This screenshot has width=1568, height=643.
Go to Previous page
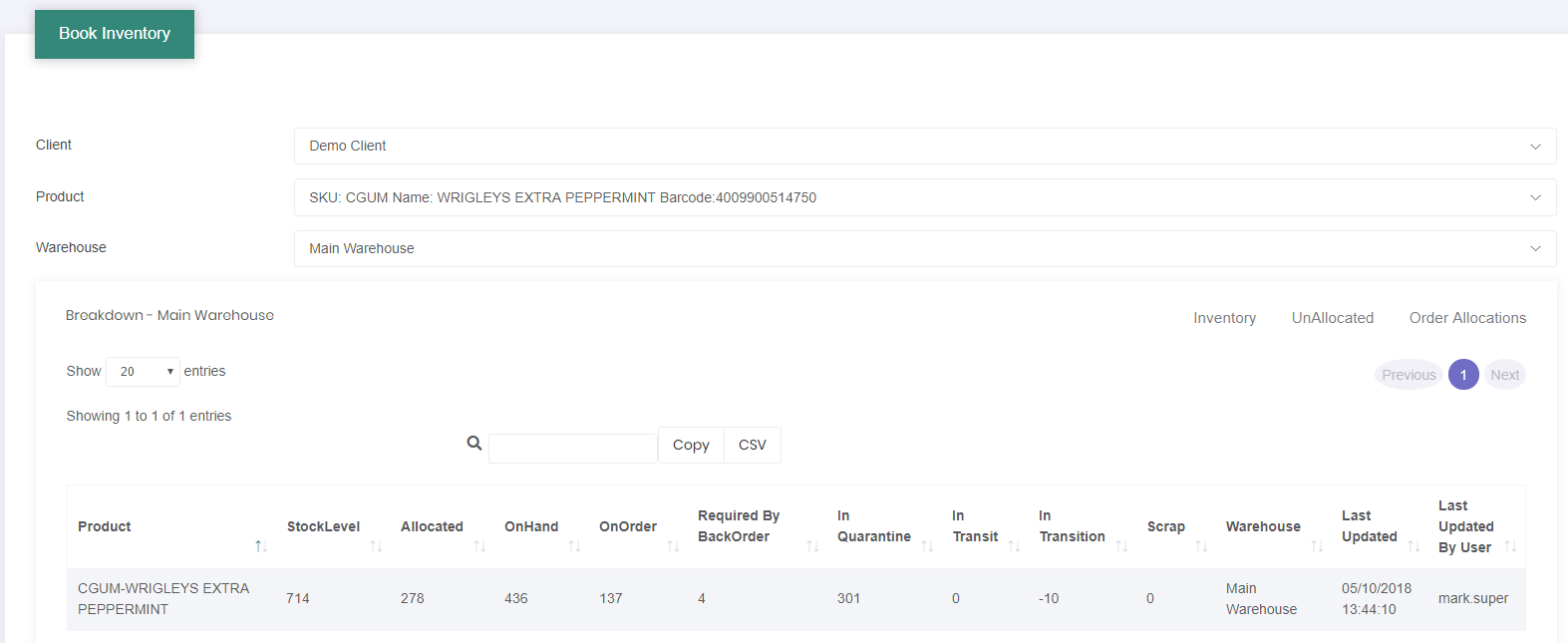point(1409,375)
